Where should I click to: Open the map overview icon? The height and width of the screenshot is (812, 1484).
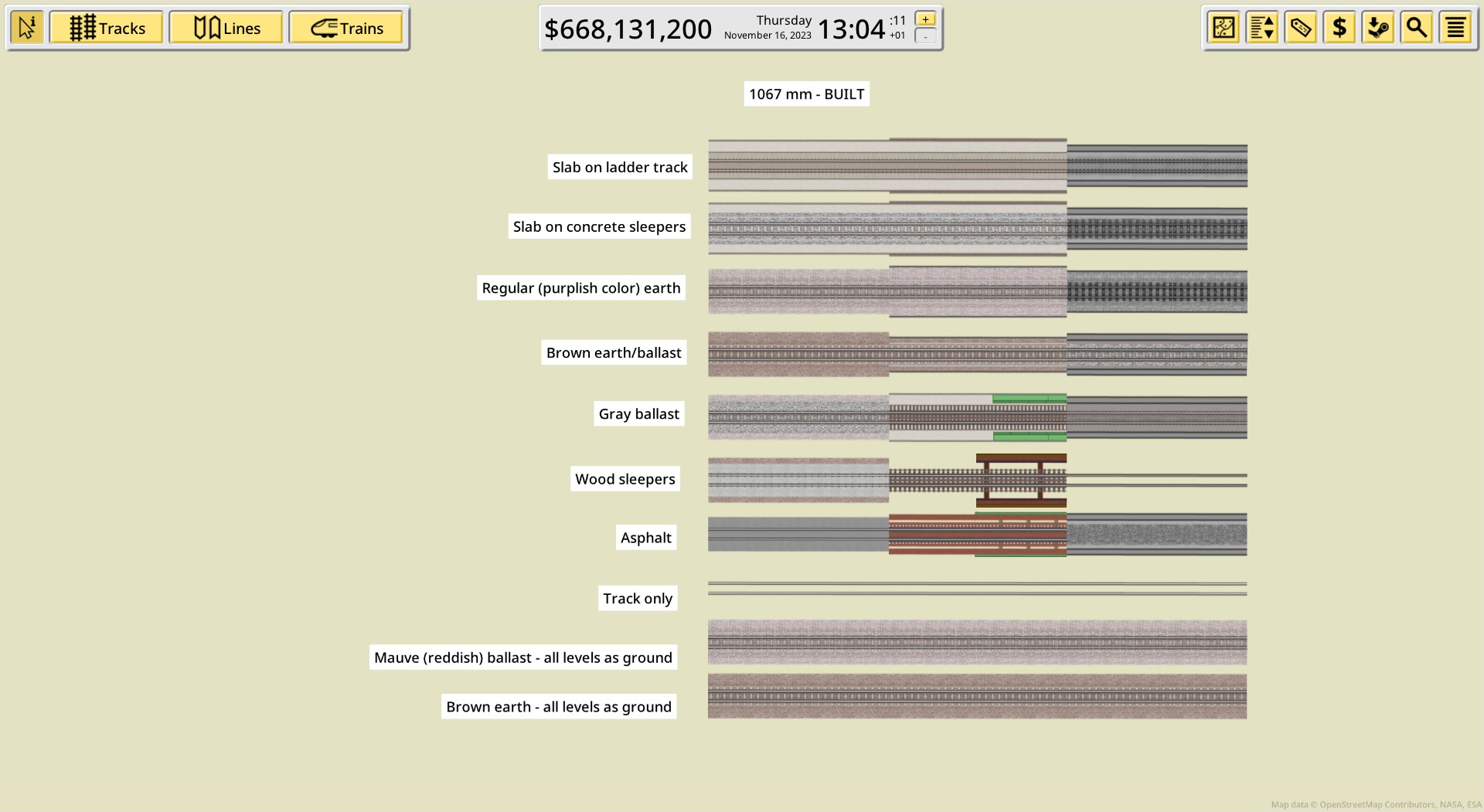(1224, 28)
